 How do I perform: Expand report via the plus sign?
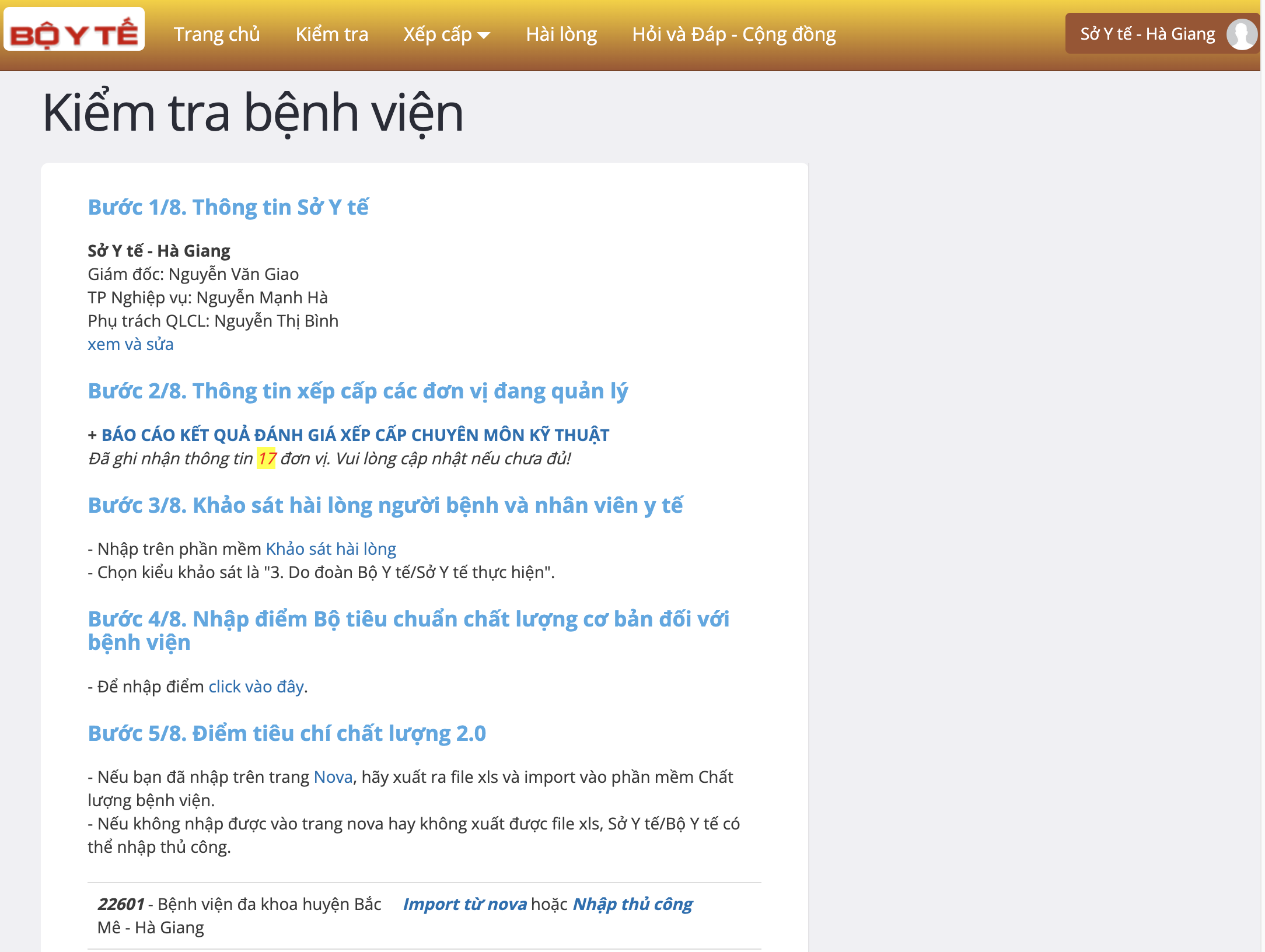92,435
